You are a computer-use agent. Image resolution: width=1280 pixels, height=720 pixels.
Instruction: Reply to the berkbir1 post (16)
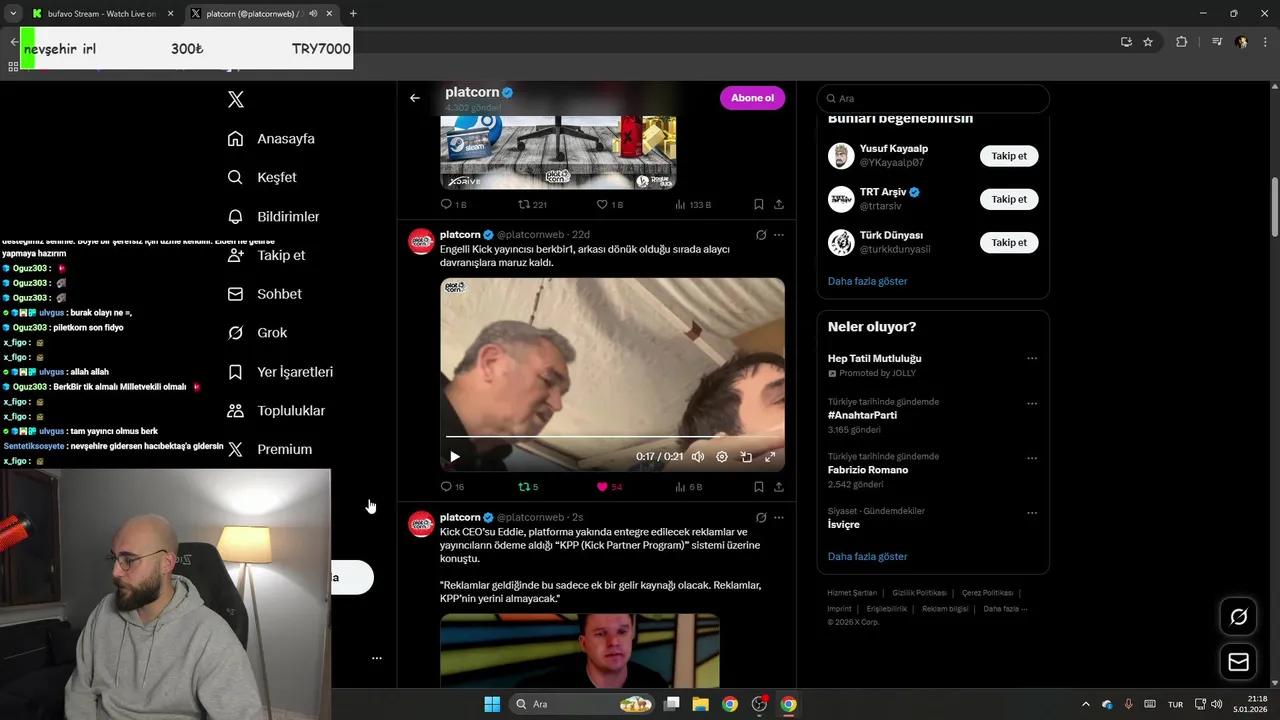pyautogui.click(x=452, y=487)
